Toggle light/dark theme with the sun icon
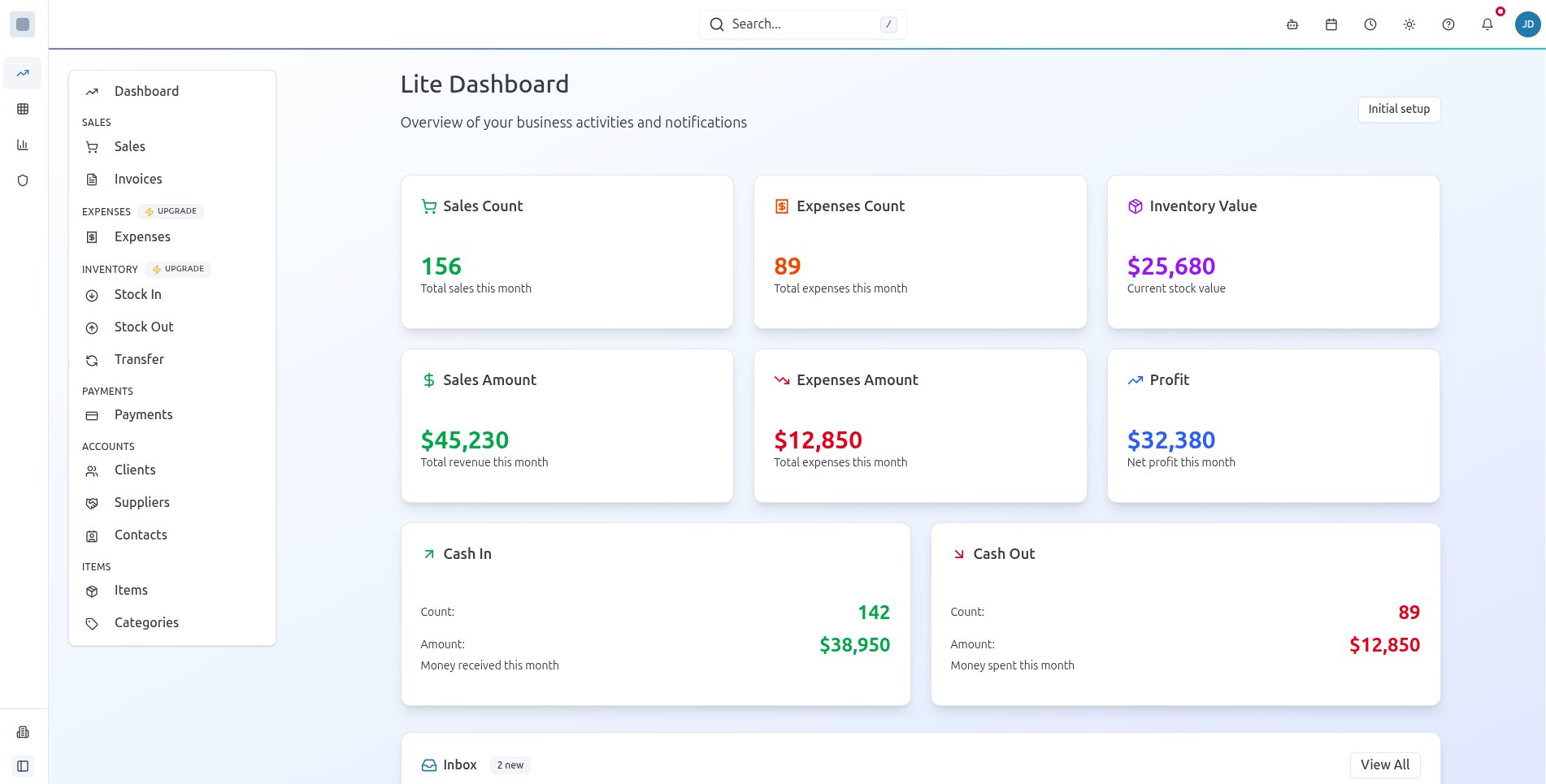The width and height of the screenshot is (1546, 784). coord(1409,24)
